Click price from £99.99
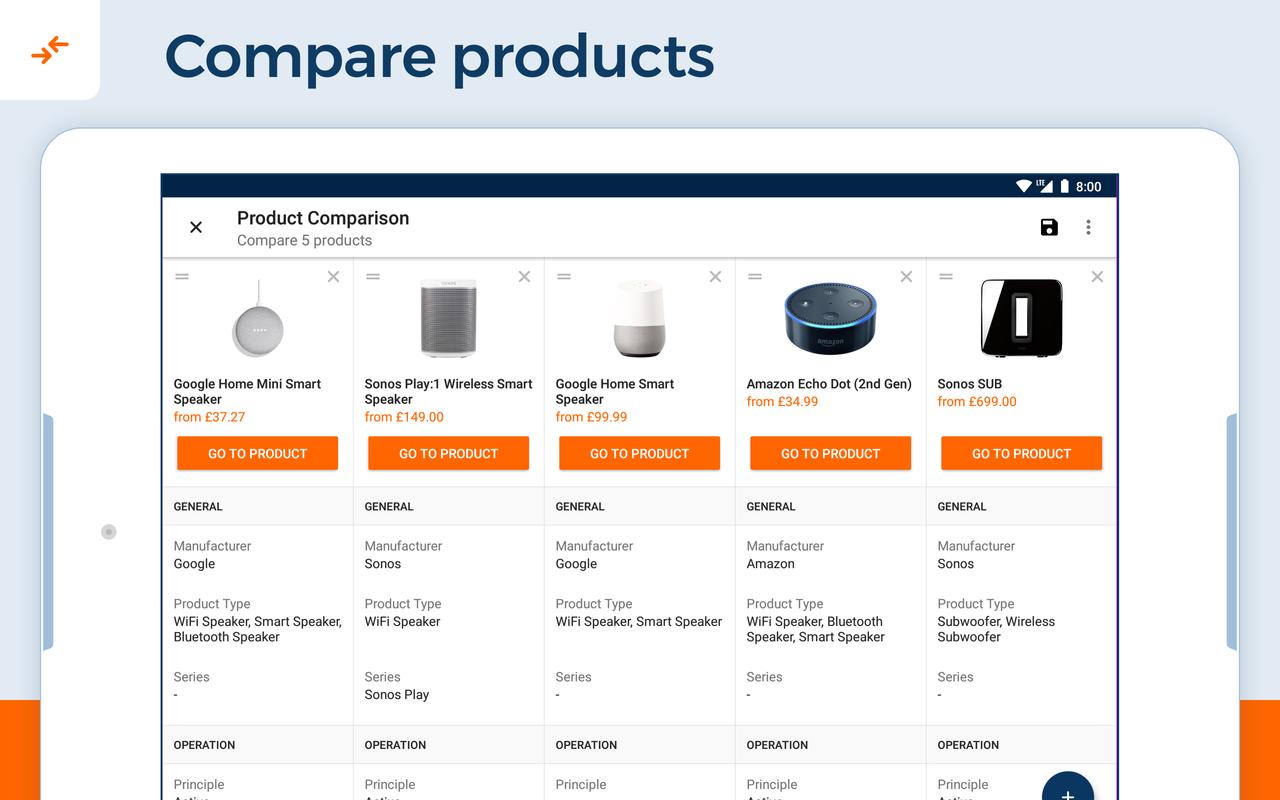Image resolution: width=1280 pixels, height=800 pixels. [x=591, y=417]
